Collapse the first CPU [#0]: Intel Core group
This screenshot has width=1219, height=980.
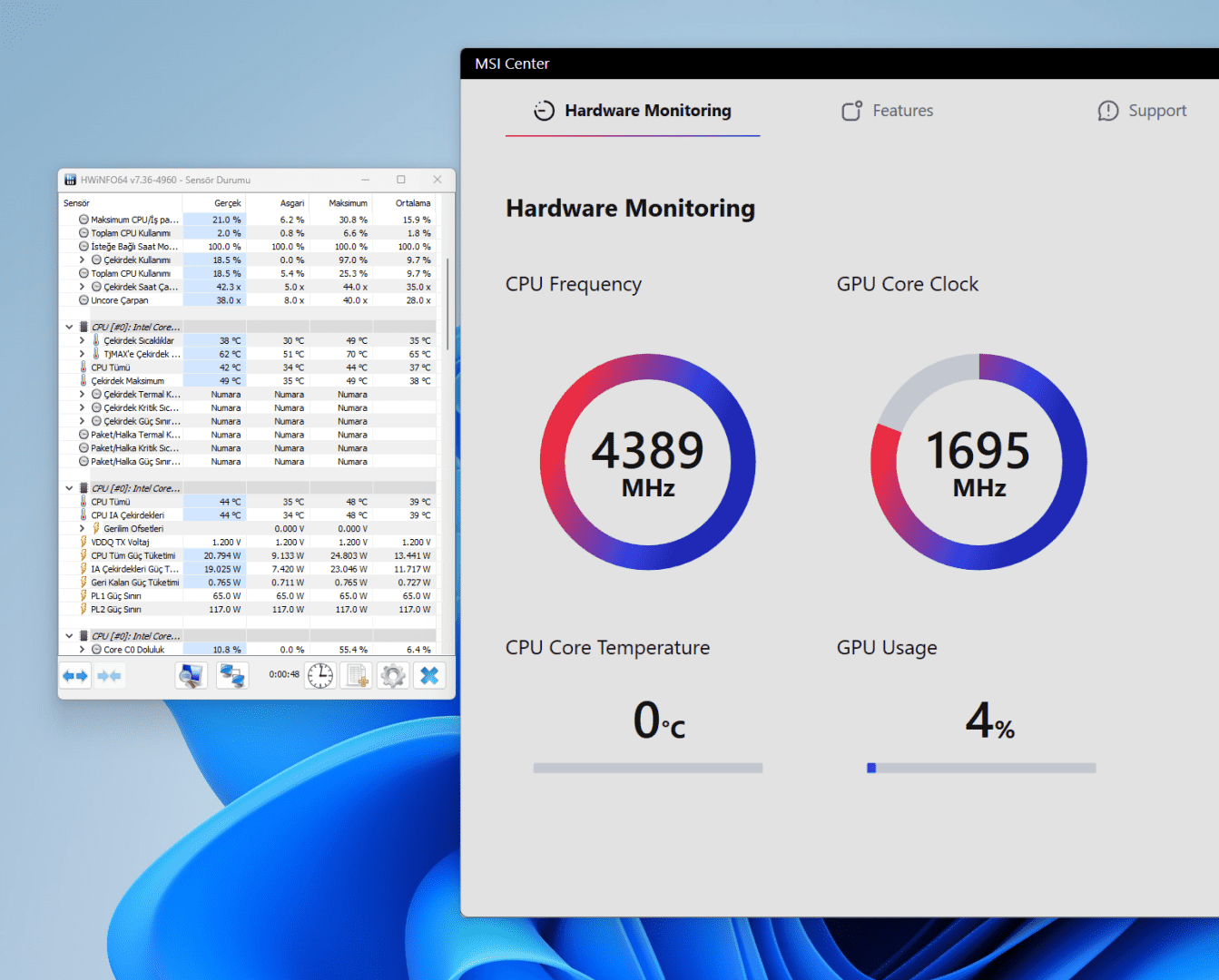[69, 328]
